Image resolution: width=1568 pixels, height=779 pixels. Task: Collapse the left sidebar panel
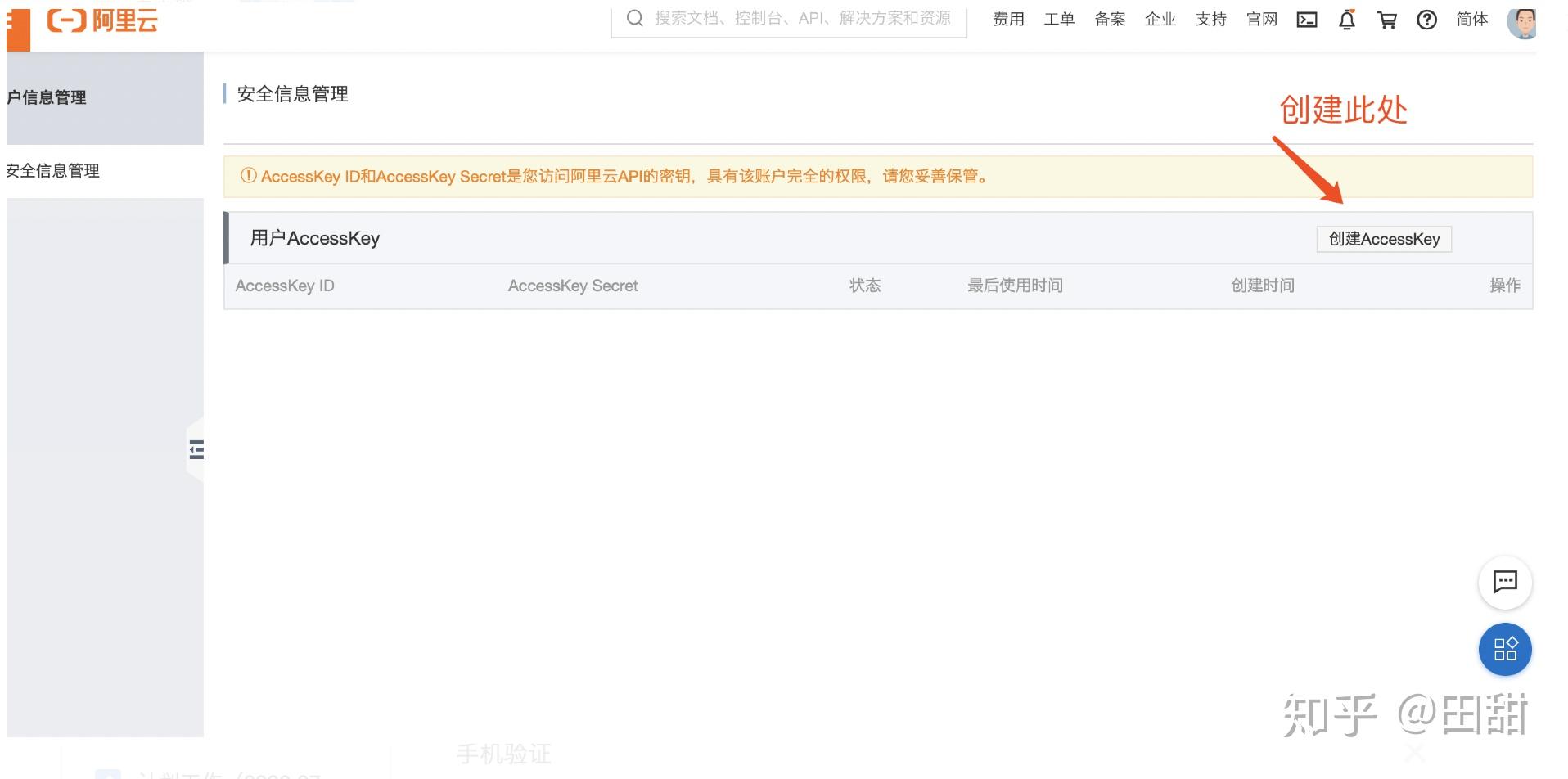(196, 449)
